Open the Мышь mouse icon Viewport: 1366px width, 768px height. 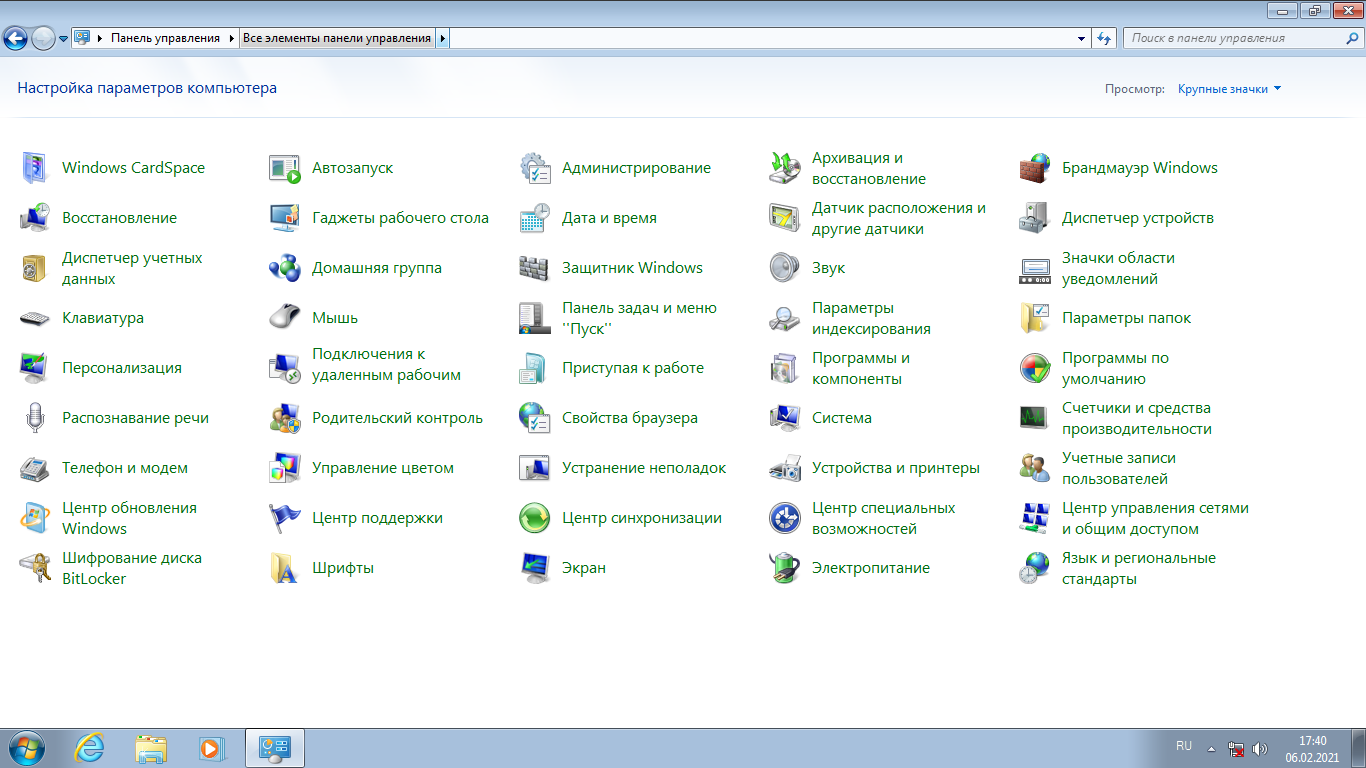285,318
